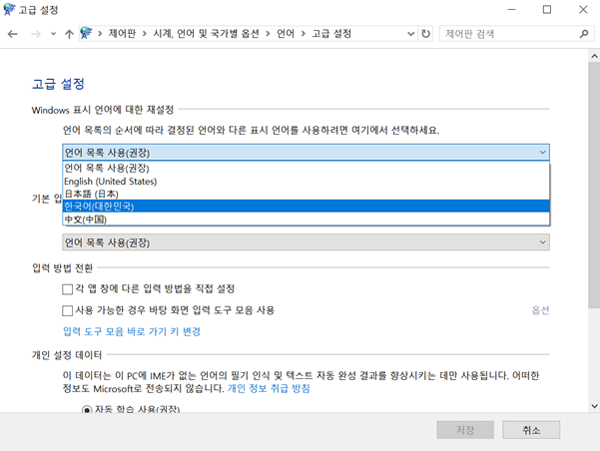Open the default input method dropdown

point(306,242)
